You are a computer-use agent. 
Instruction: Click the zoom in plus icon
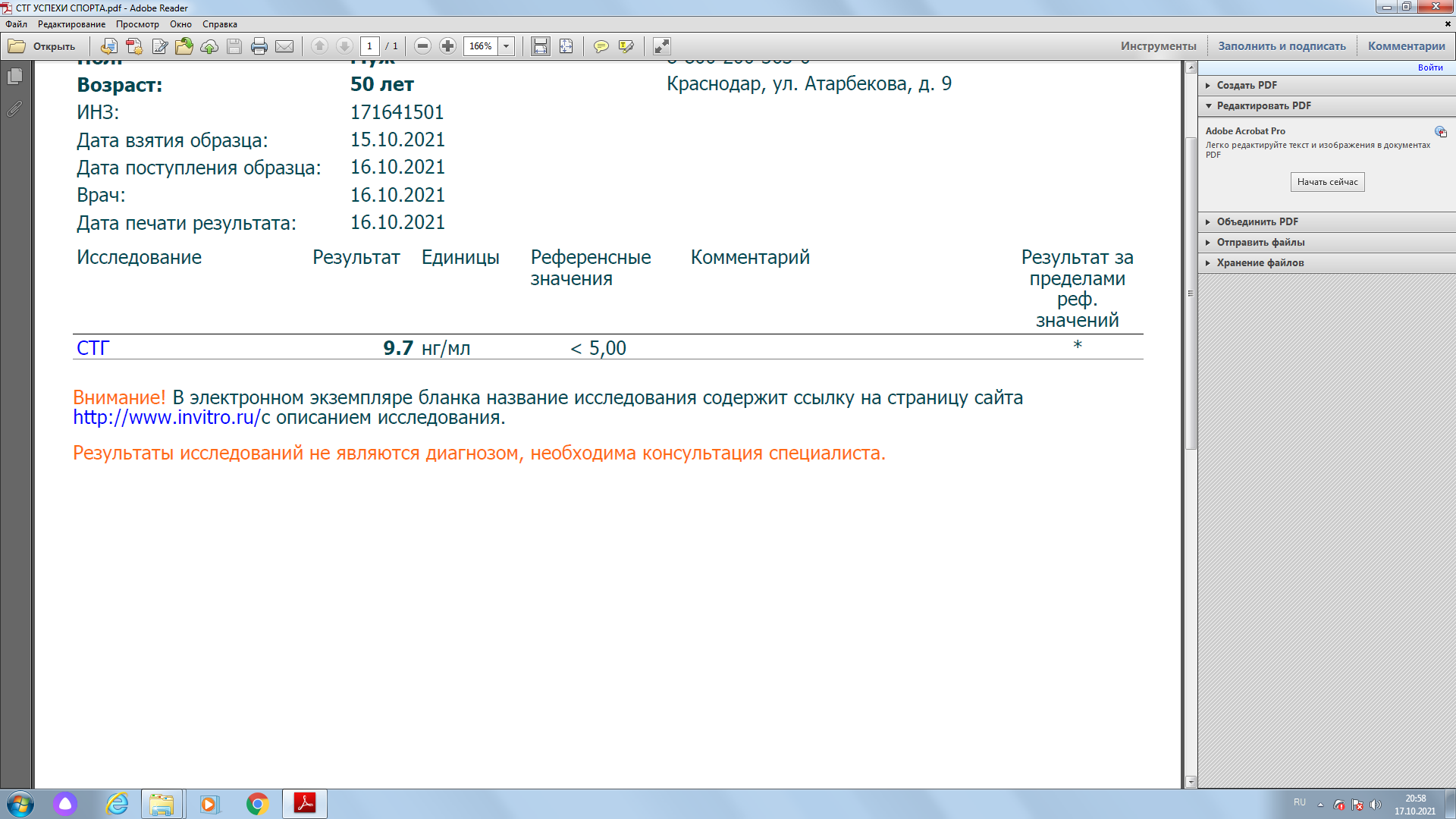(x=448, y=46)
